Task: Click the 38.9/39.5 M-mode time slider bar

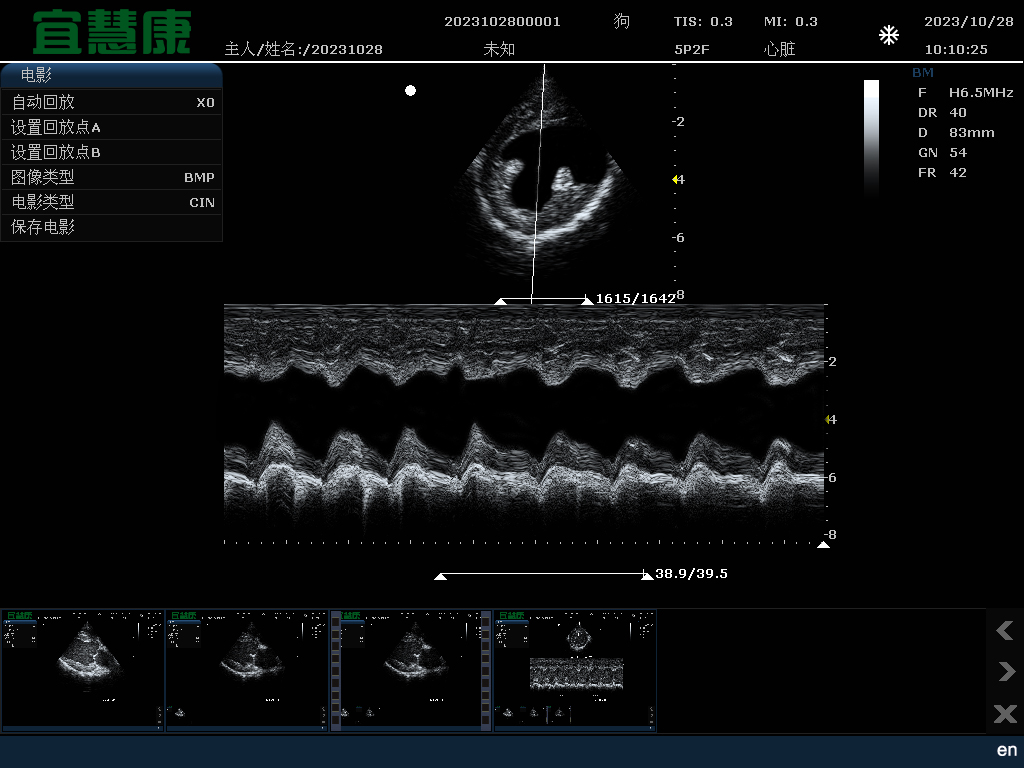Action: [x=545, y=575]
